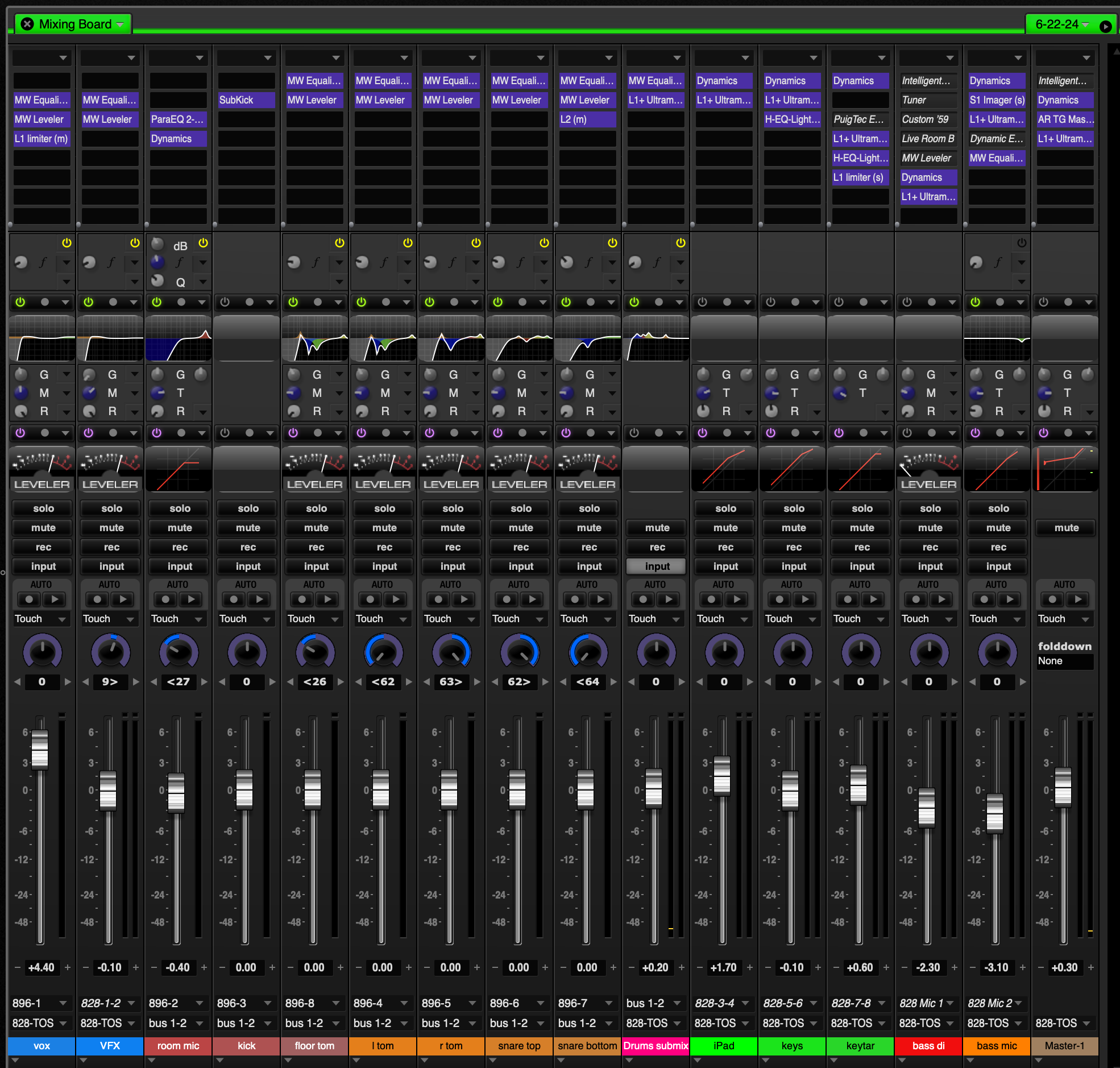Select the vox channel name label
1120x1068 pixels.
42,1046
